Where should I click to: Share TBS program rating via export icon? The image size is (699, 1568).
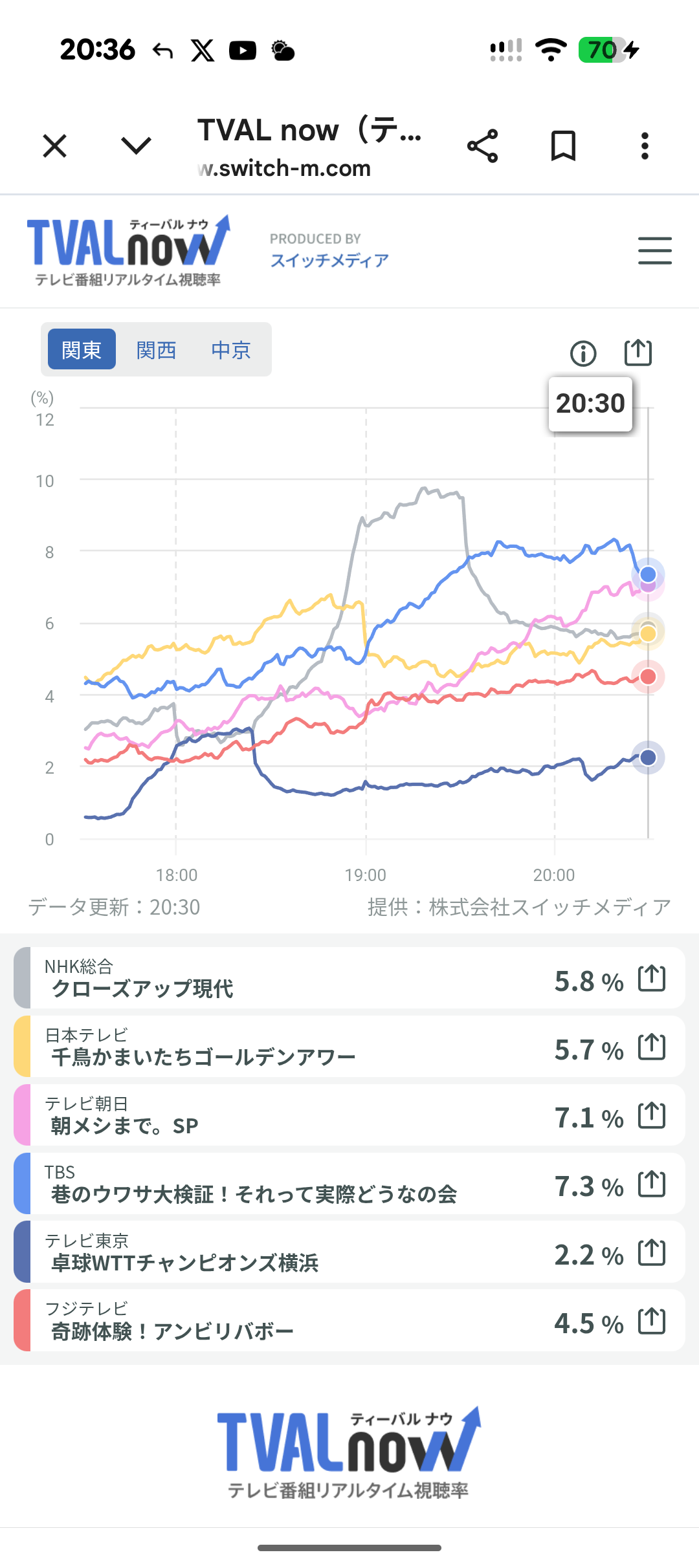652,1183
